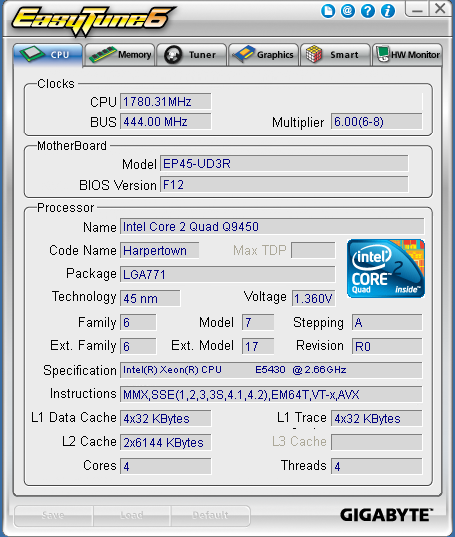Click the Save button
This screenshot has height=537, width=455.
pos(53,515)
